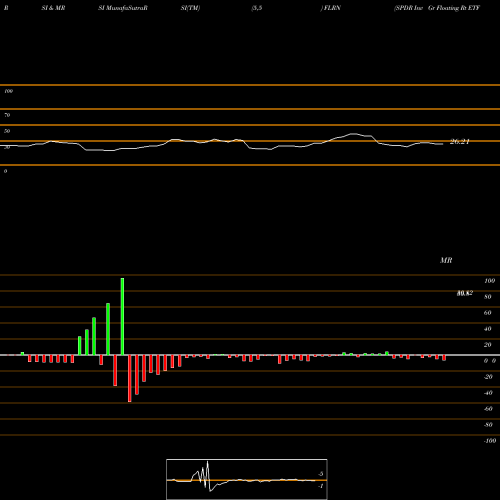Screen dimensions: 500x500
Task: Click the MR axis label 60
Action: tap(487, 313)
